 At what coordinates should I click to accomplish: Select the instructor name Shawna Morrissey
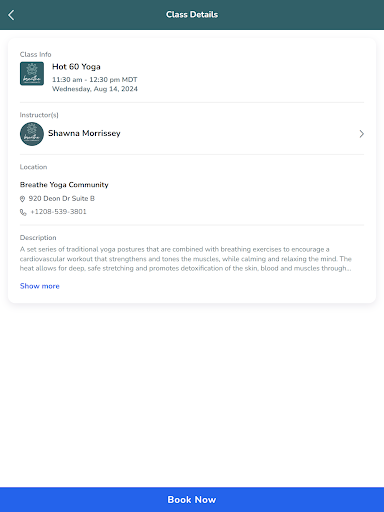click(x=84, y=133)
